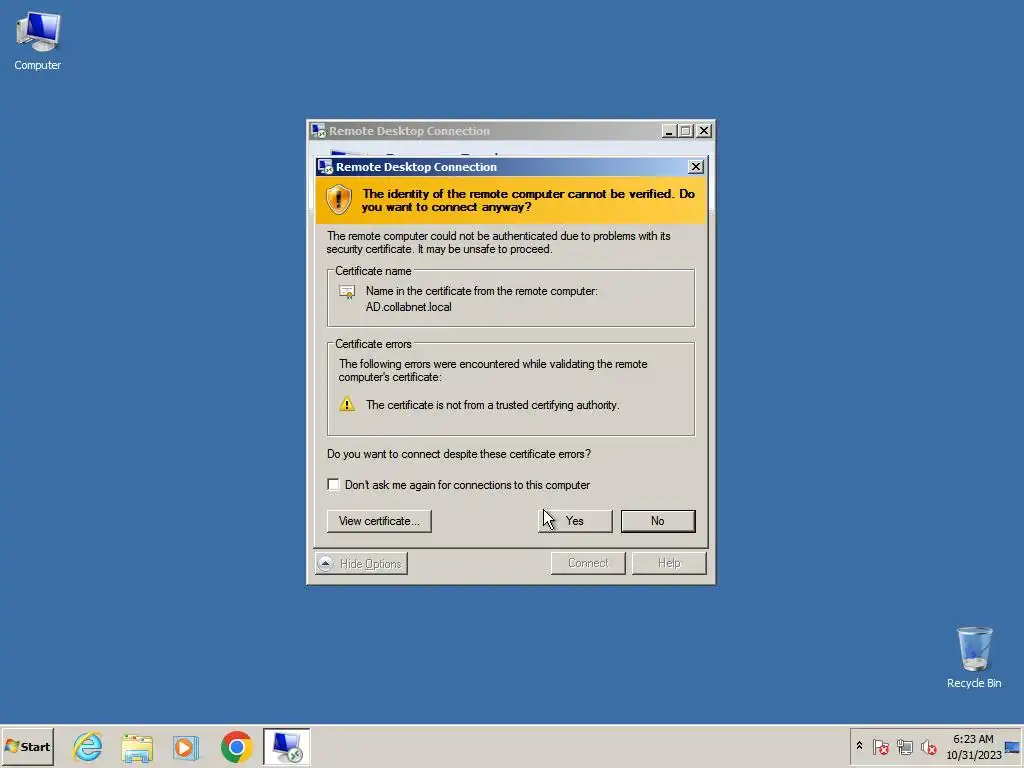
Task: Launch Windows Media Player from taskbar
Action: click(186, 746)
